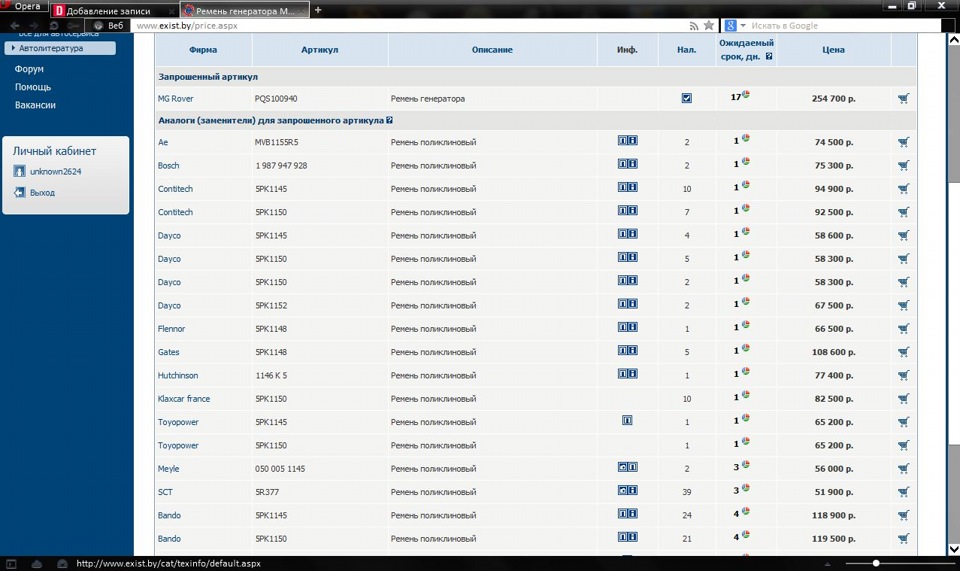Add Bando 5PK1145 to the cart
960x571 pixels.
(x=904, y=515)
